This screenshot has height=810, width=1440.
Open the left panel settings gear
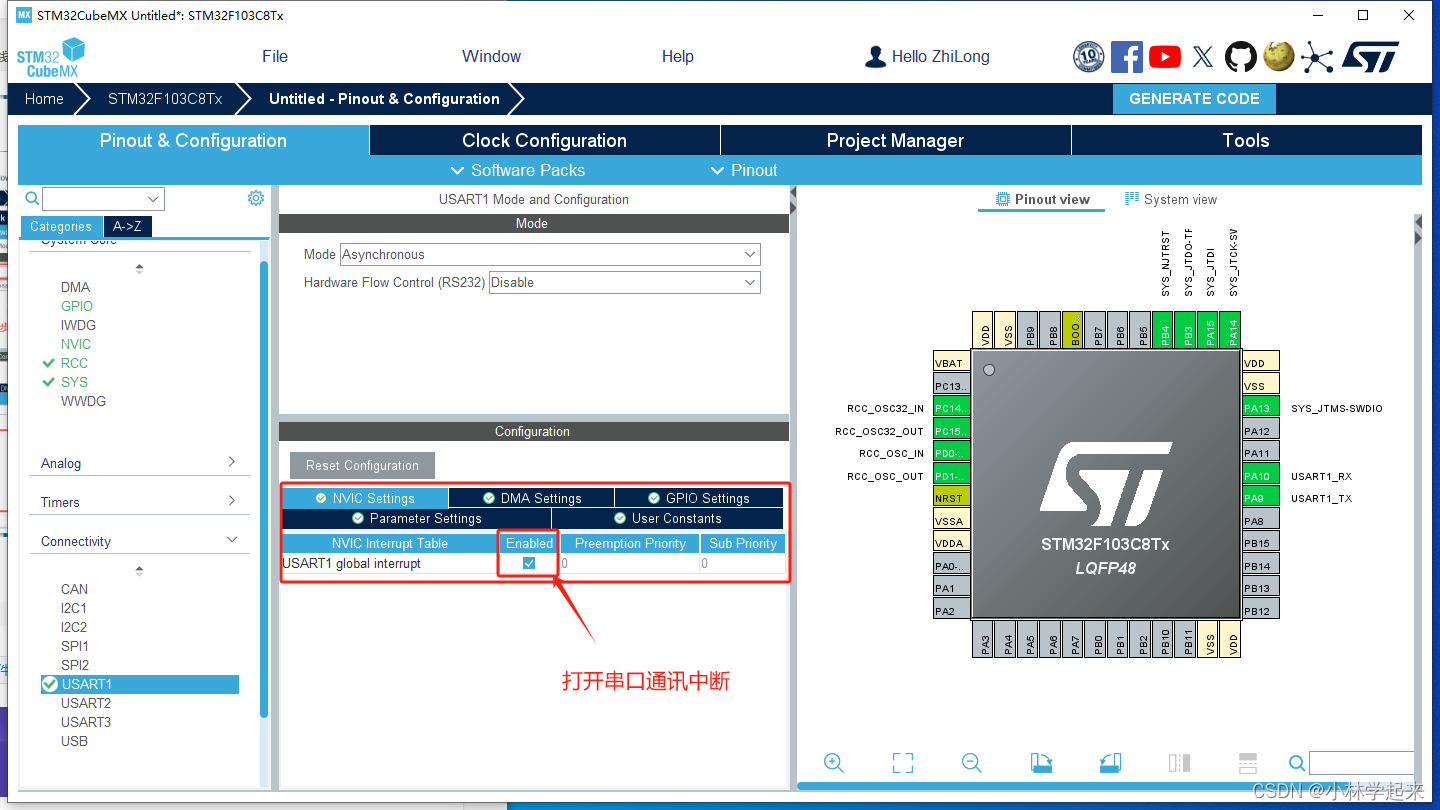(x=255, y=198)
